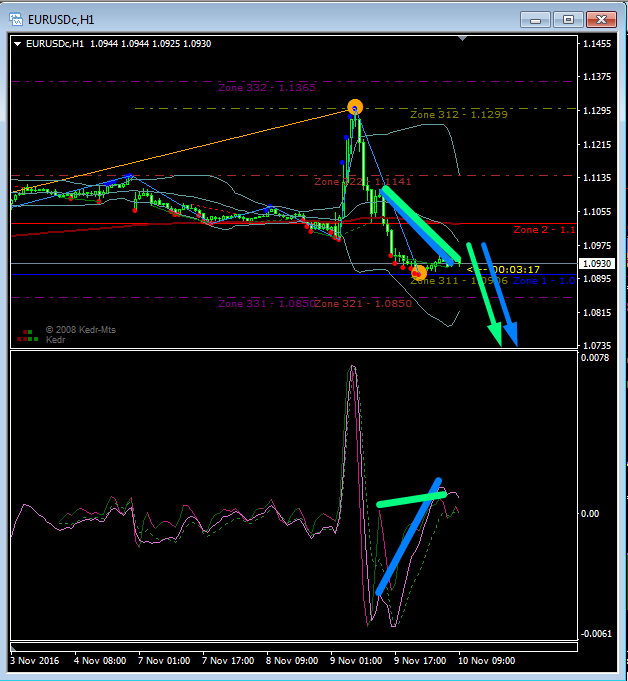Click the red Zone 2 label
This screenshot has height=681, width=628.
[x=544, y=230]
